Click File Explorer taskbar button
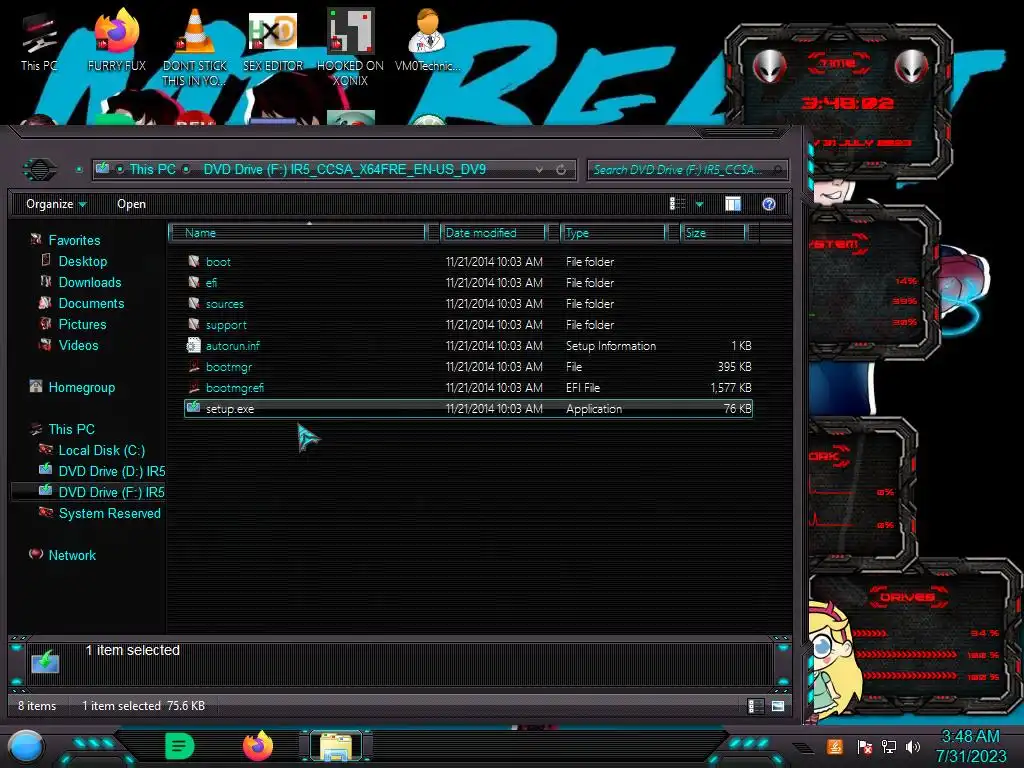 [x=336, y=746]
